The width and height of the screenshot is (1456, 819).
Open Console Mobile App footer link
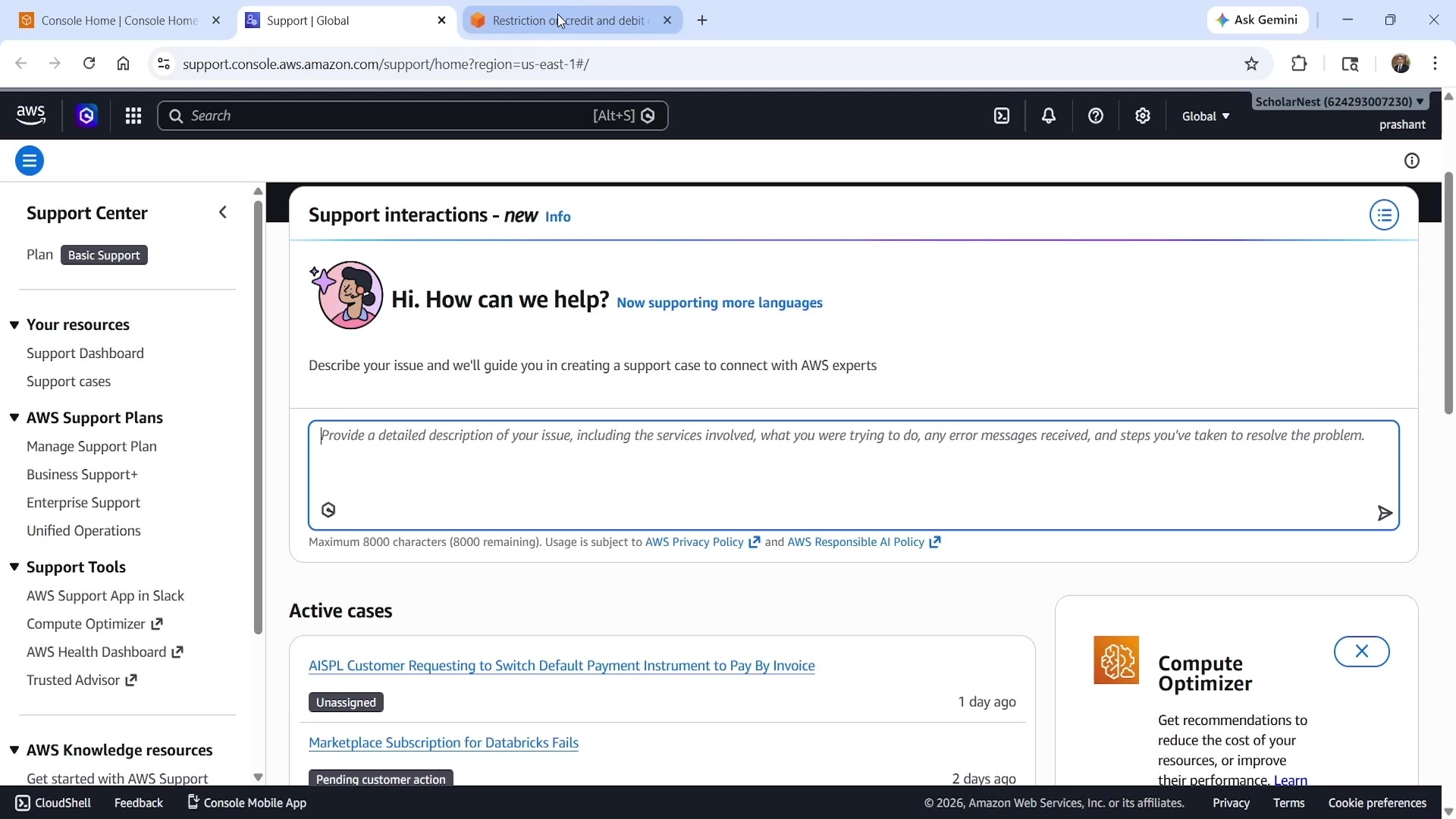tap(247, 802)
